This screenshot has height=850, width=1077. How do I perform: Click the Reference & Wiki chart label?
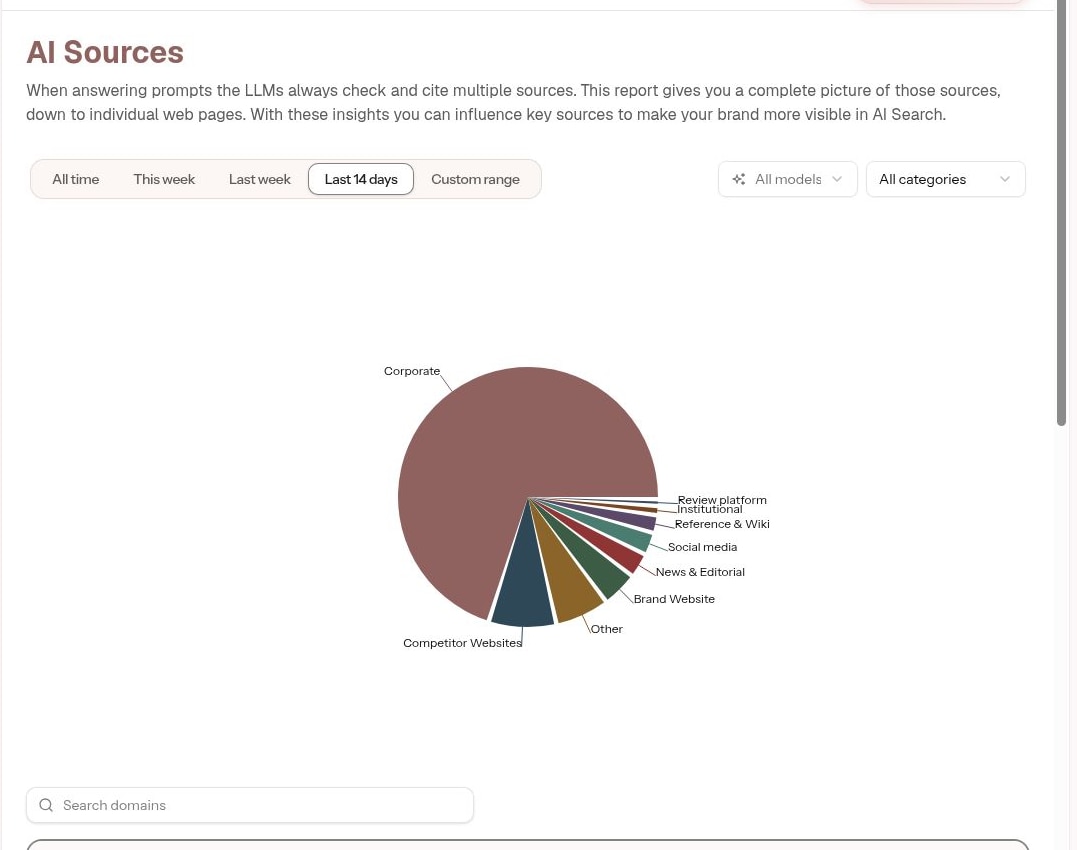pos(722,524)
